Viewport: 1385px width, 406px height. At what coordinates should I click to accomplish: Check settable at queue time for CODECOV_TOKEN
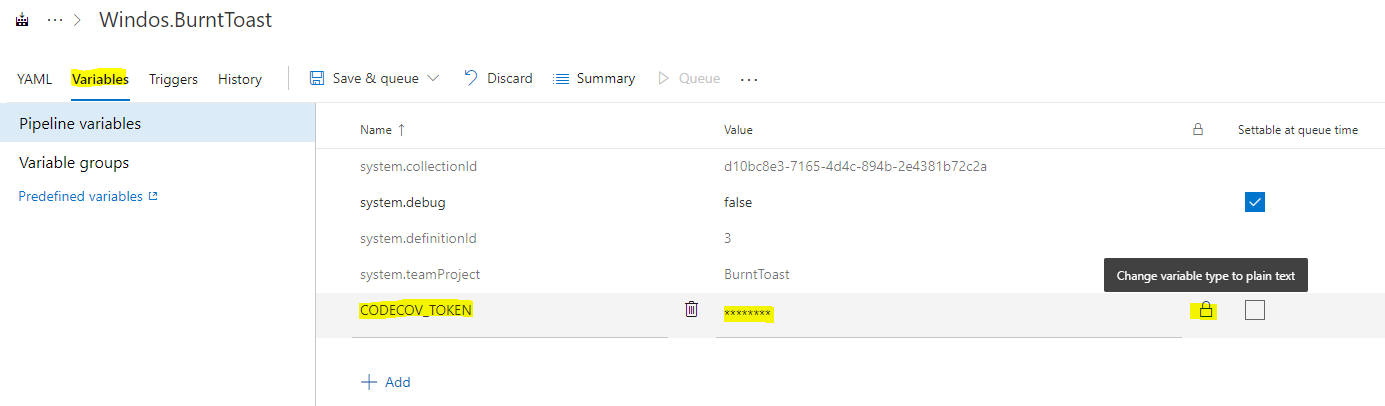click(x=1255, y=310)
